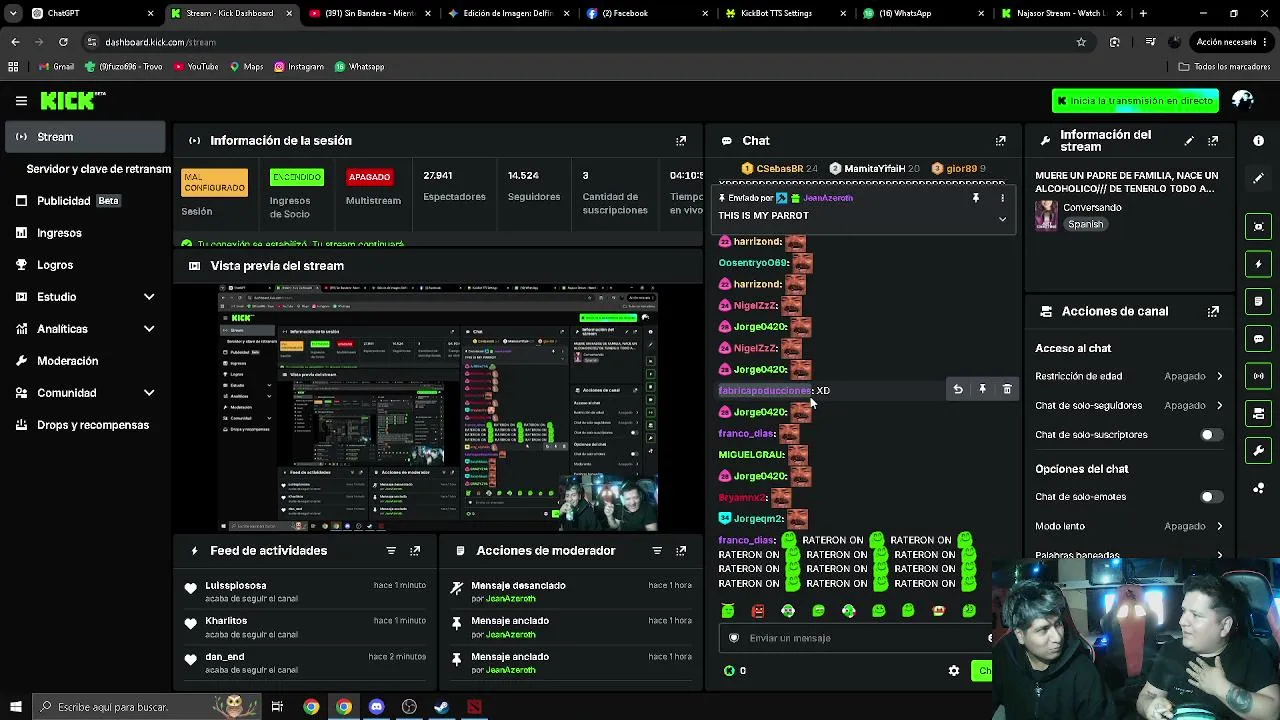Toggle Chat de solo-emotes switch
The height and width of the screenshot is (720, 1280).
1210,497
